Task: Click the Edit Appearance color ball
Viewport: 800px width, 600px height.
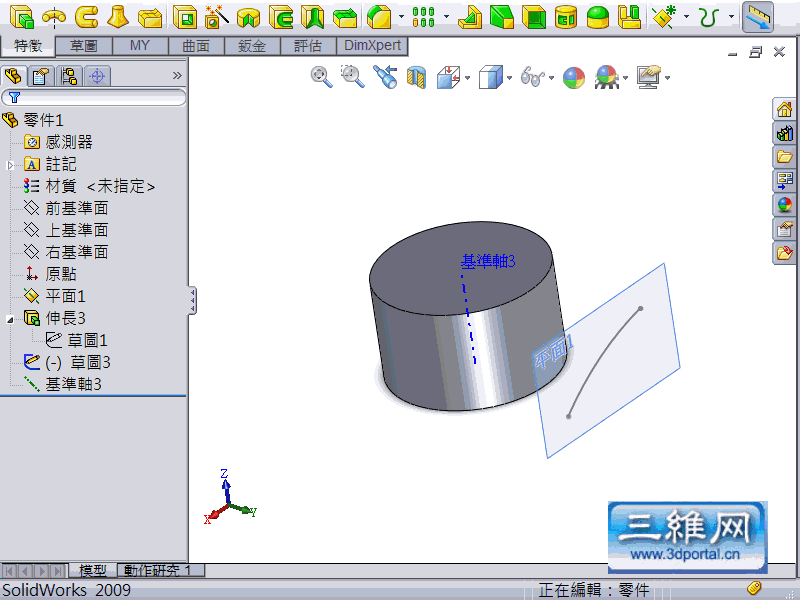Action: pos(573,78)
